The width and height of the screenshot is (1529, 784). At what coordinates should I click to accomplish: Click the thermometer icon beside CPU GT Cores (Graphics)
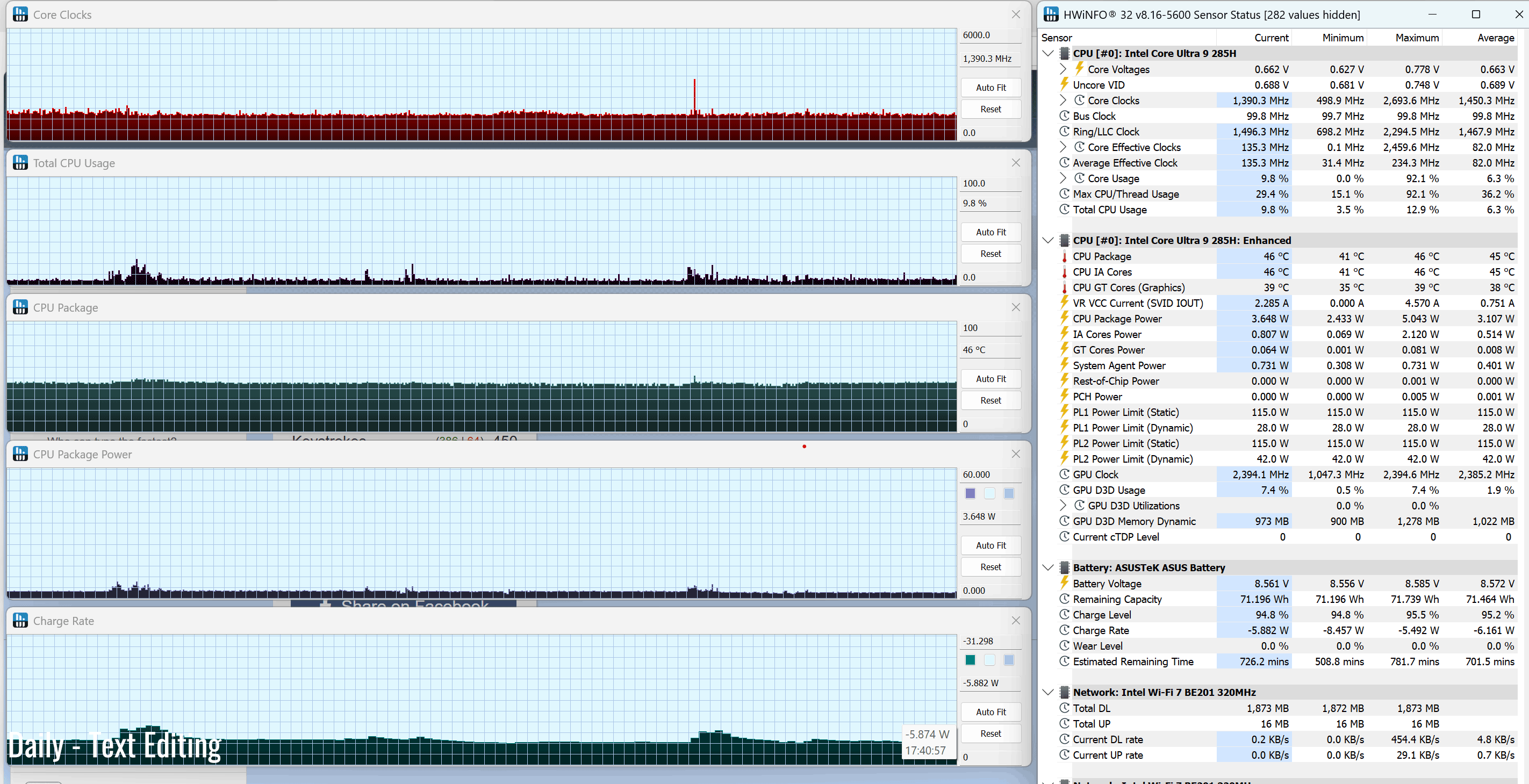[x=1065, y=287]
